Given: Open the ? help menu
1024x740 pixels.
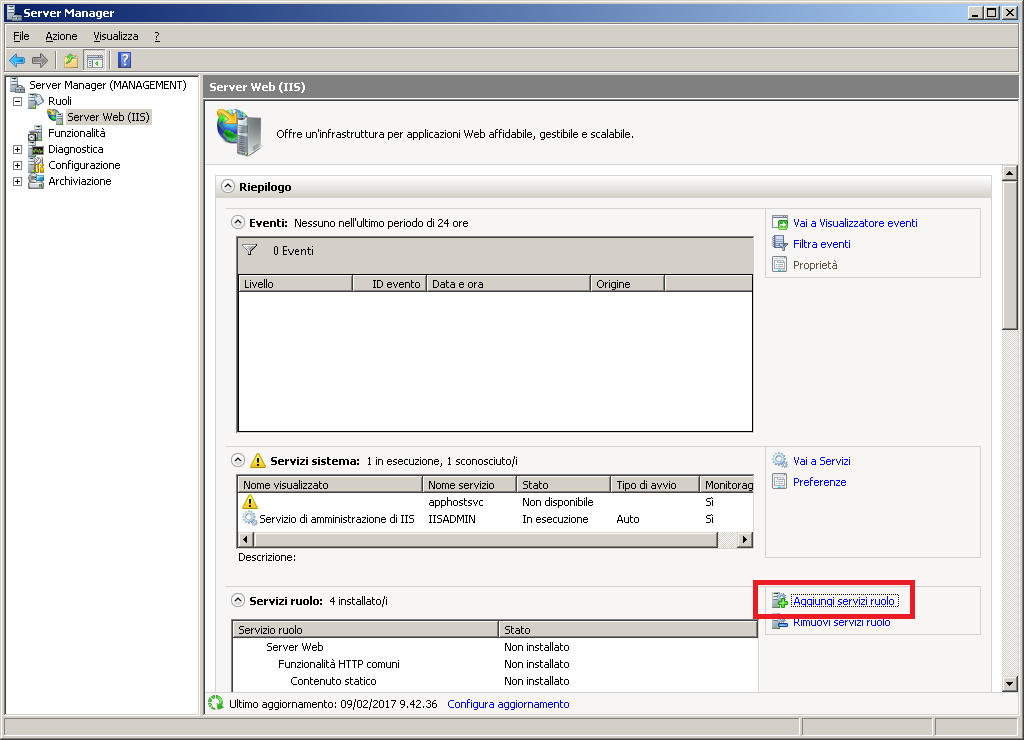Looking at the screenshot, I should 157,37.
